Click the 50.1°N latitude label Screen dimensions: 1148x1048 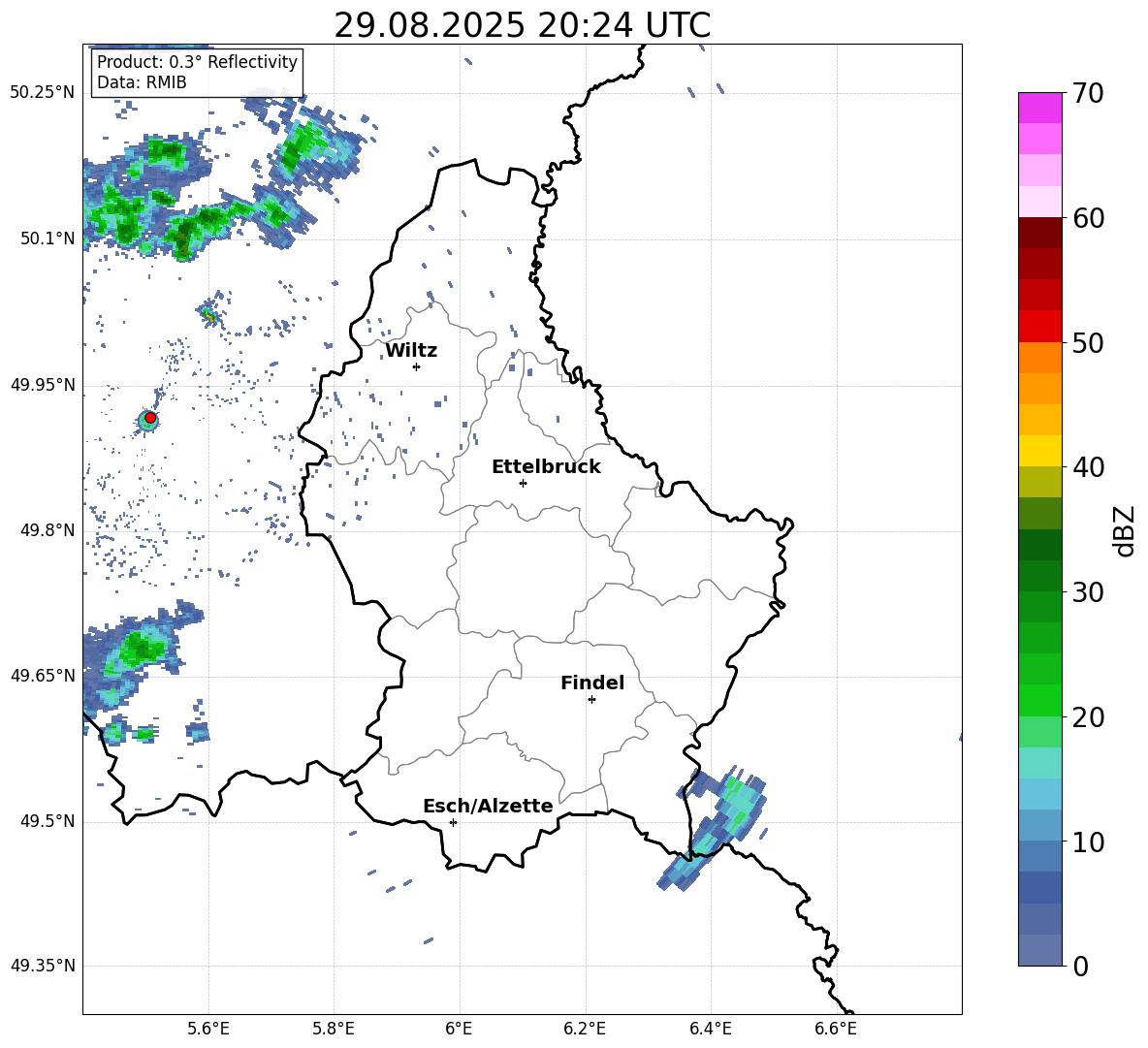[x=48, y=238]
